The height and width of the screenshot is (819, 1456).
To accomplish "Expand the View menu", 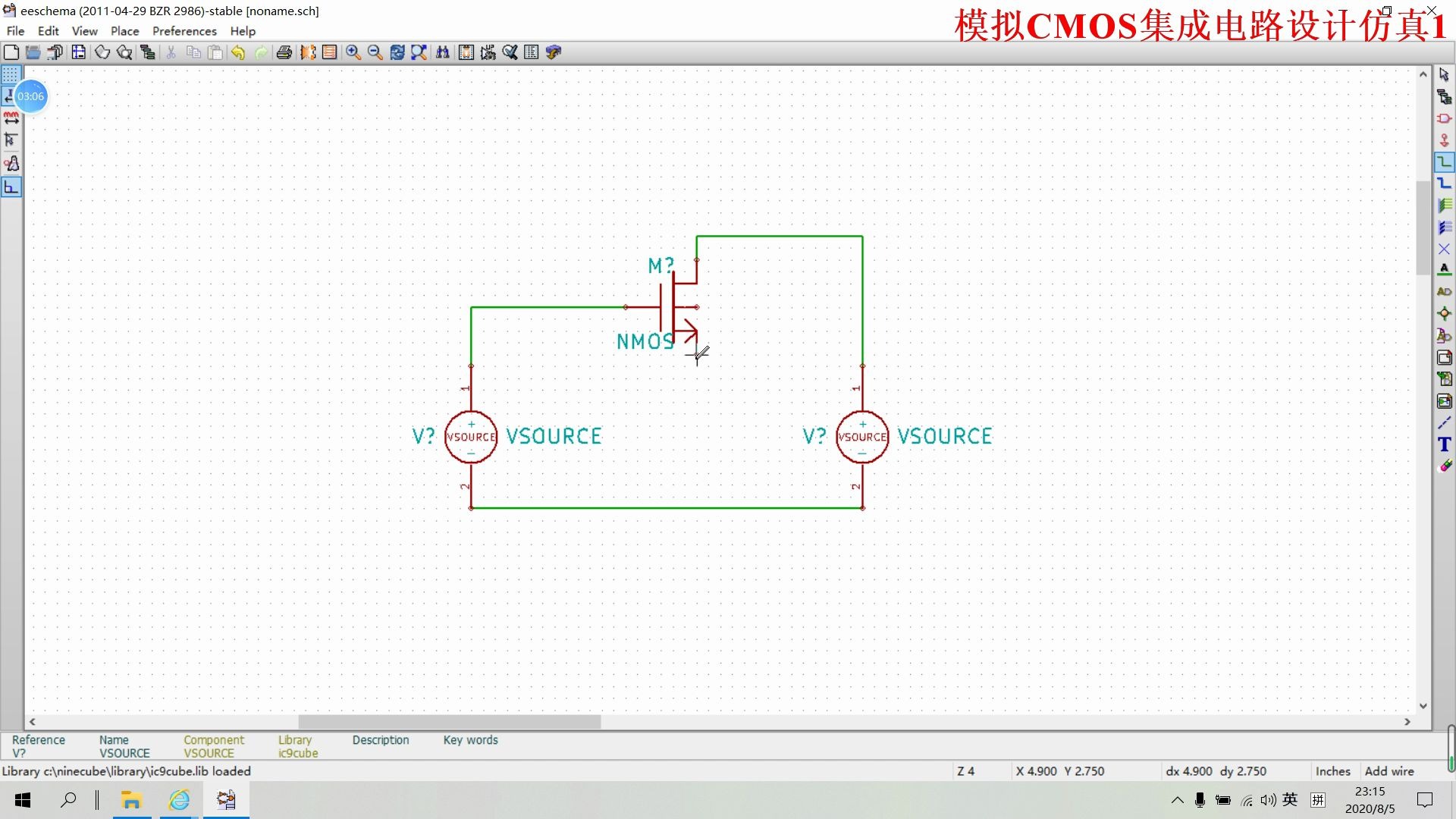I will pyautogui.click(x=84, y=31).
